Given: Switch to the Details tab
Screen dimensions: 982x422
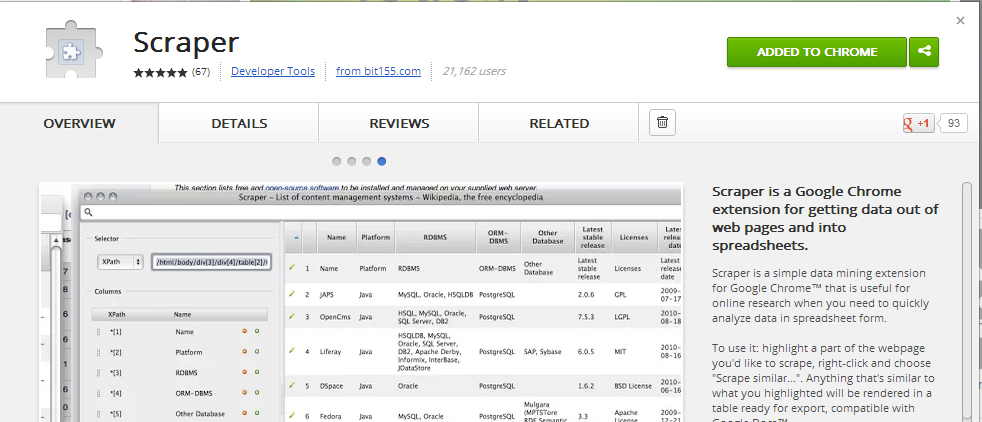Looking at the screenshot, I should (x=239, y=124).
